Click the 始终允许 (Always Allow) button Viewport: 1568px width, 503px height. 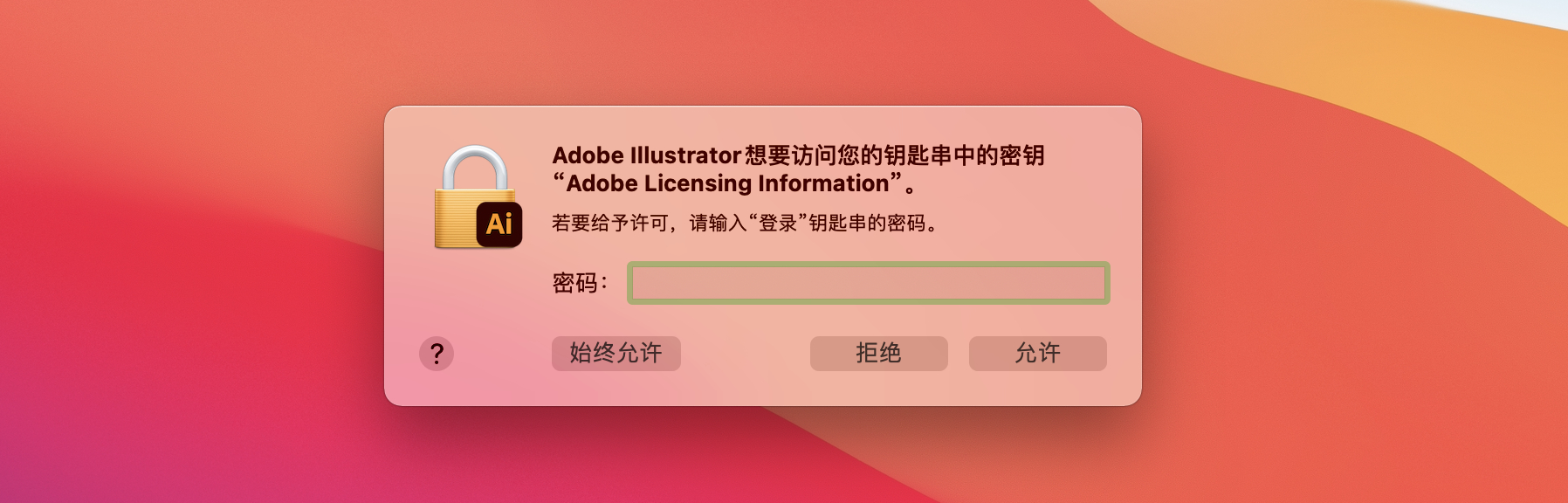tap(616, 354)
